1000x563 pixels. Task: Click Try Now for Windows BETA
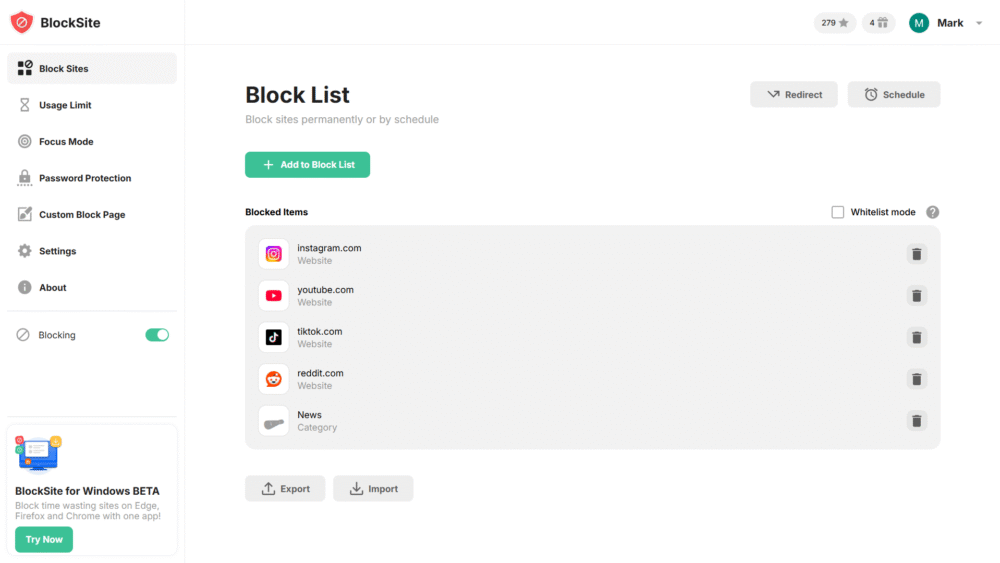[x=44, y=539]
